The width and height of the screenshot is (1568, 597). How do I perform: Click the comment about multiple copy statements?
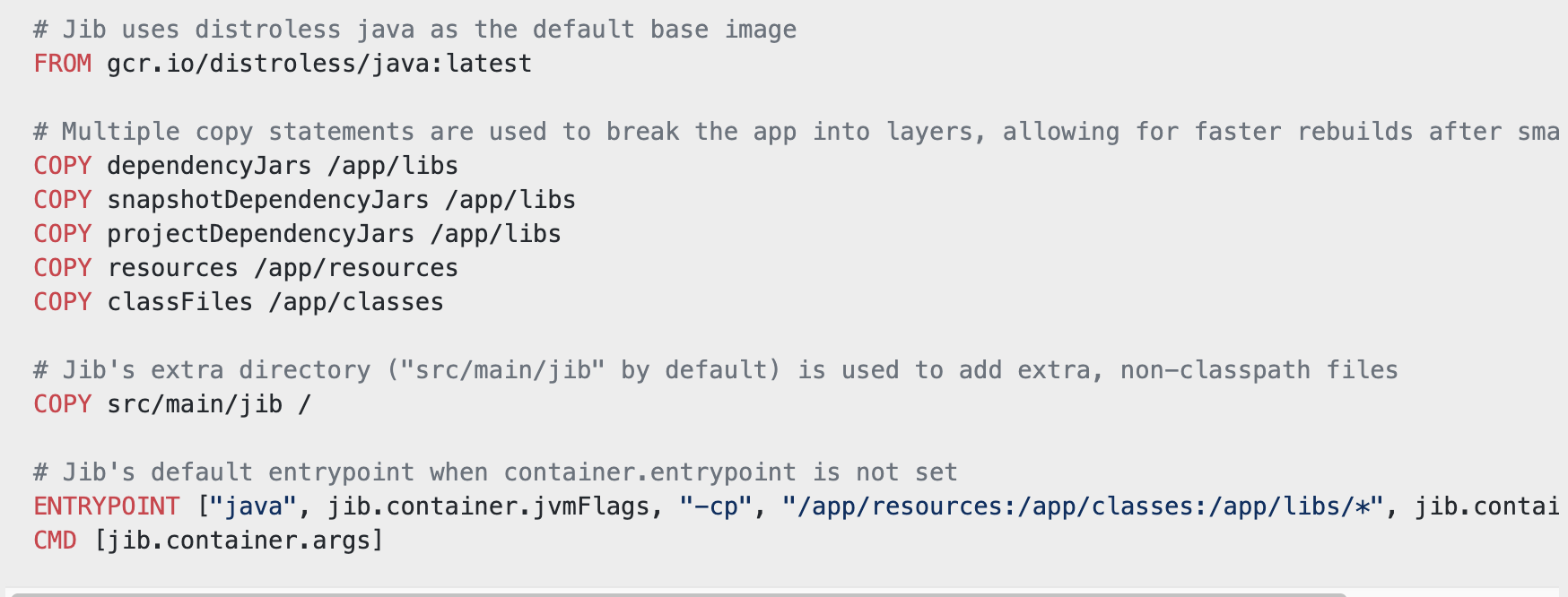point(797,132)
